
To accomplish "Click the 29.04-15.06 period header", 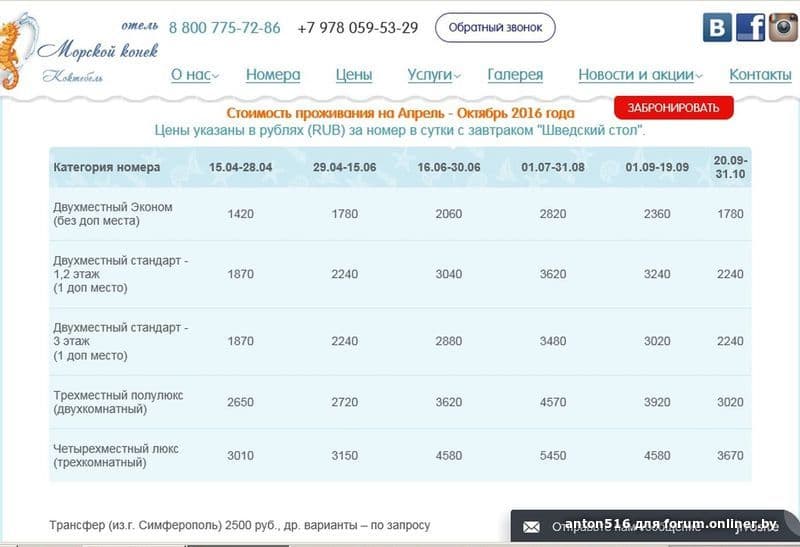I will click(x=344, y=167).
